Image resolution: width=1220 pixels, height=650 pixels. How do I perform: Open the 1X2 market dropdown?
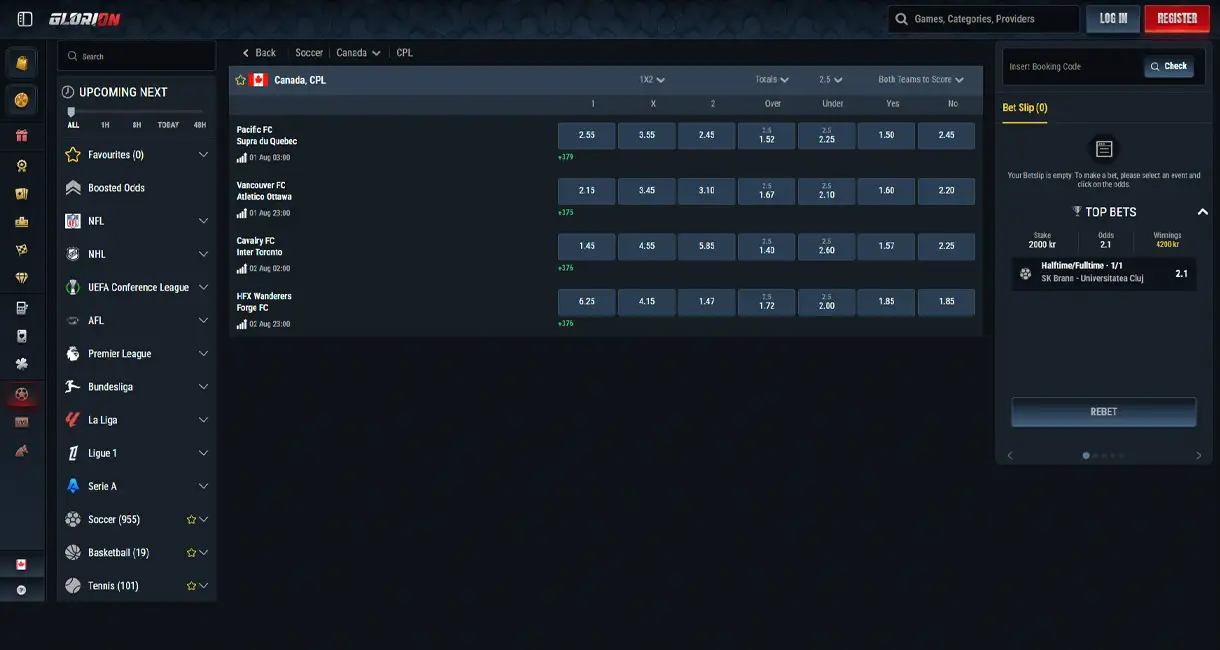coord(652,80)
